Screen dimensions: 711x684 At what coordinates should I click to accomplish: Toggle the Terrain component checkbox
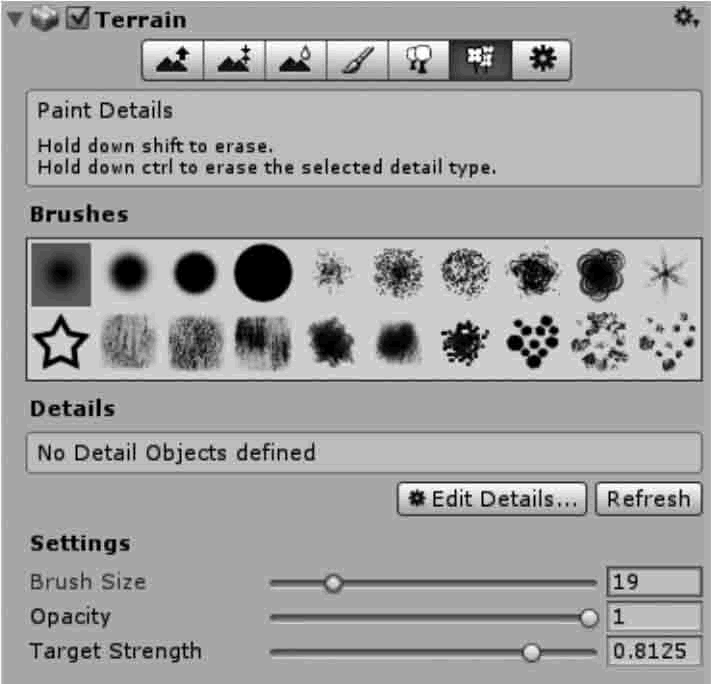(78, 19)
